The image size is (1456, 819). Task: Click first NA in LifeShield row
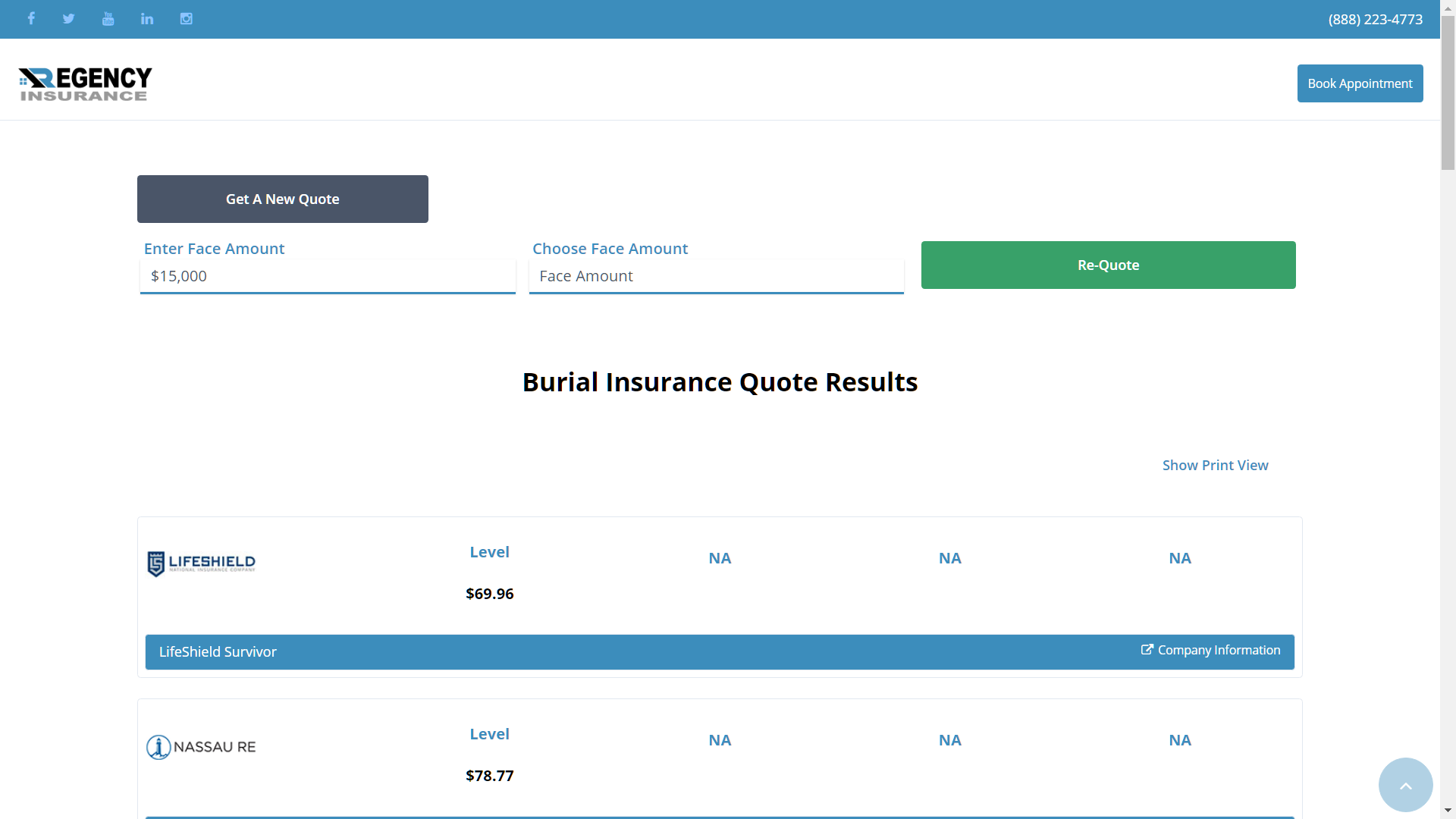click(720, 558)
